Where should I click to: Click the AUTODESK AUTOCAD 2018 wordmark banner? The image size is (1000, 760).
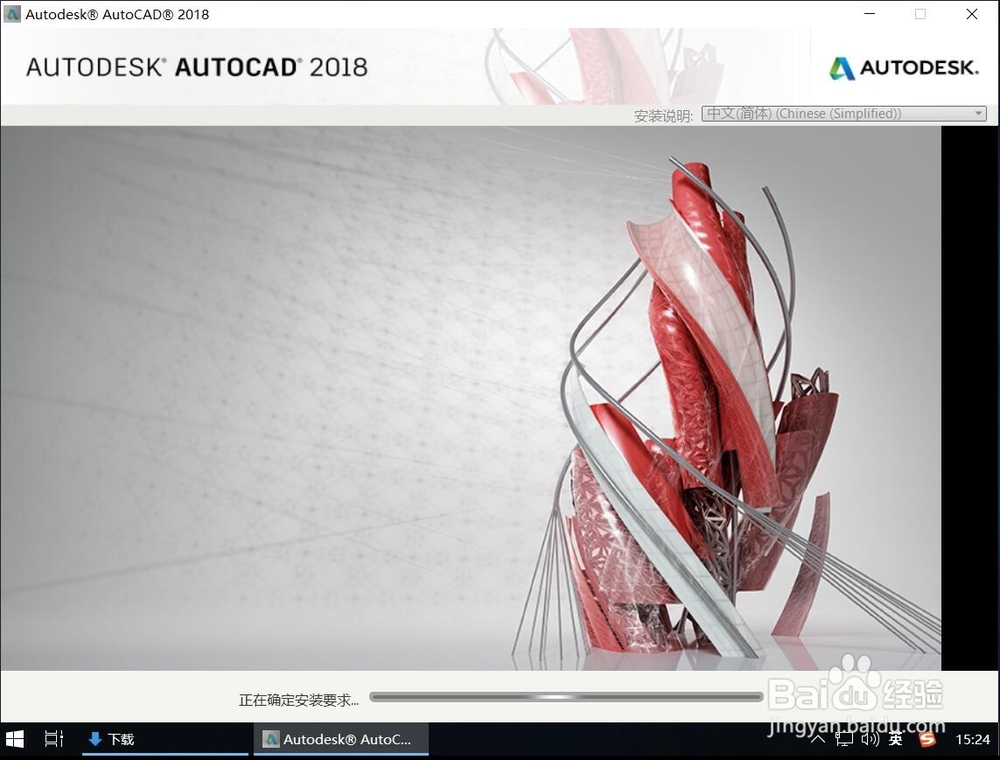[196, 68]
